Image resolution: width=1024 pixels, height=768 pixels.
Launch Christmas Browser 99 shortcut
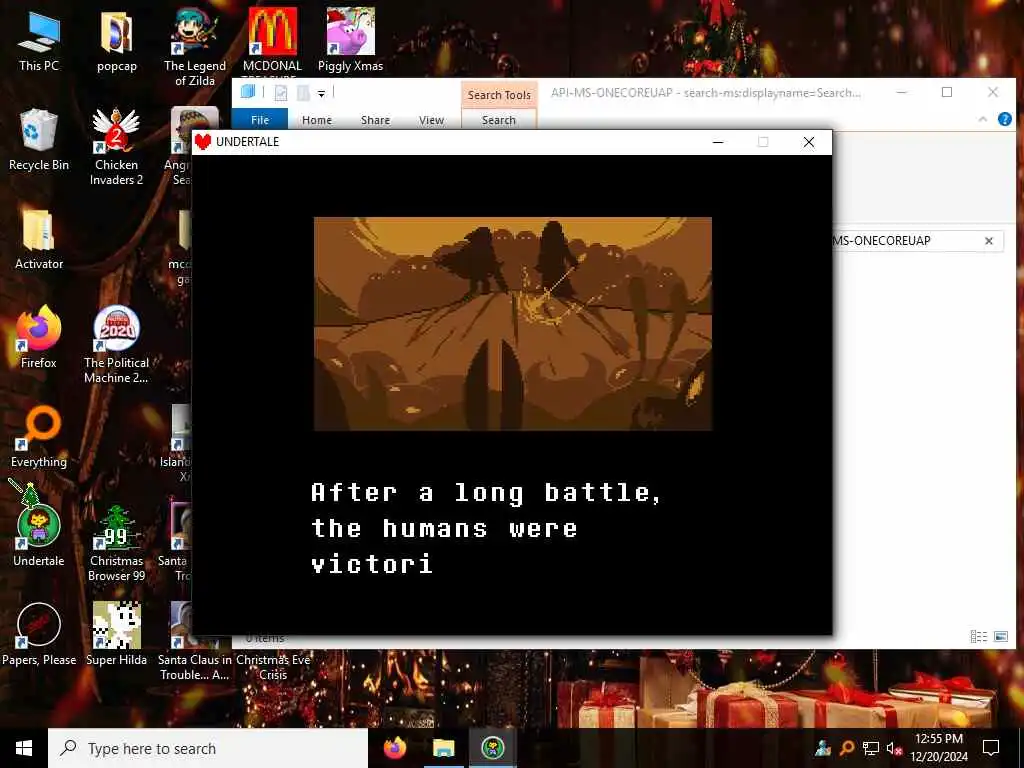pos(116,543)
